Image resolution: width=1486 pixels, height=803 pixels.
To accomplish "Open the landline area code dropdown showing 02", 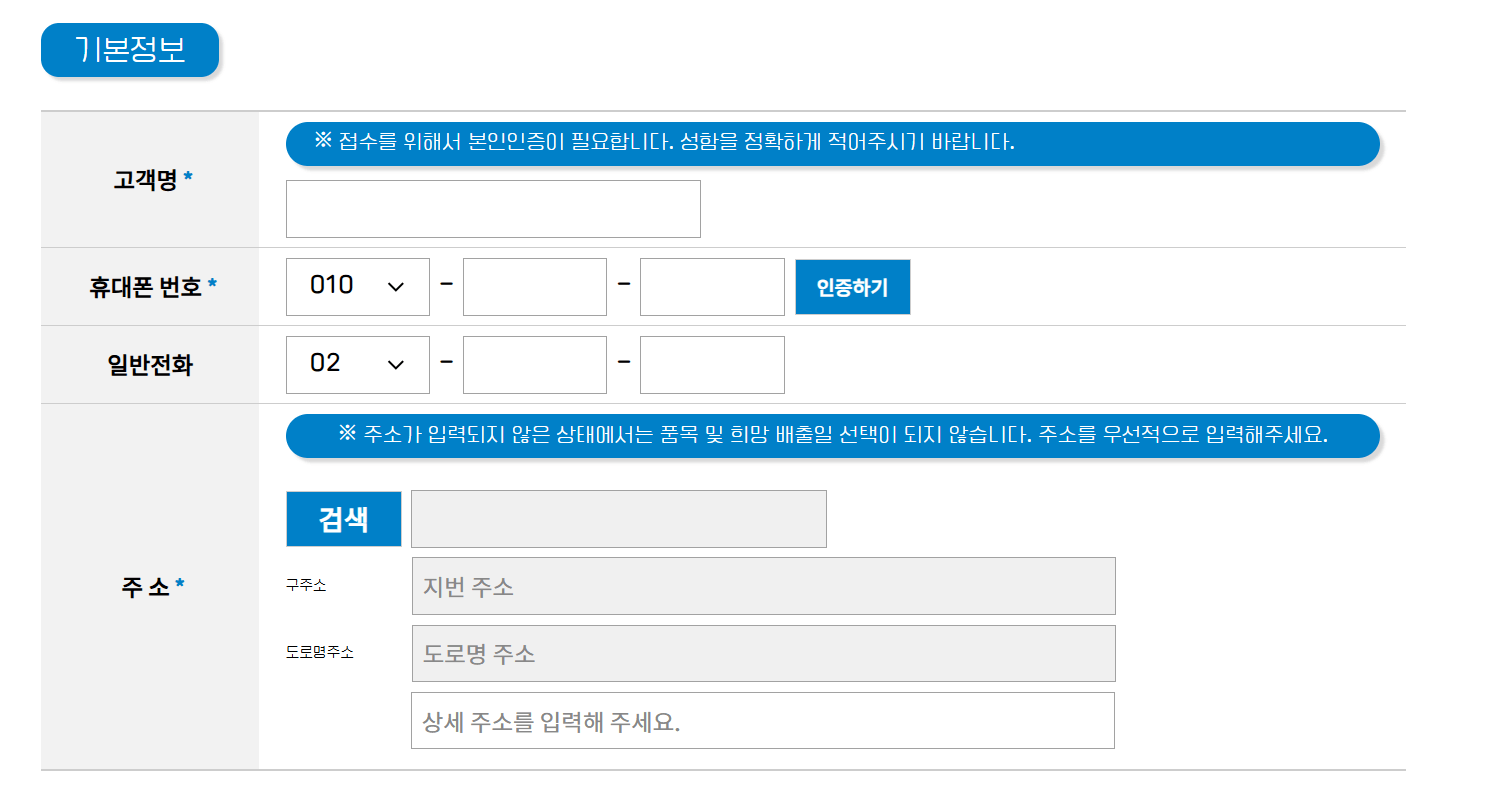I will tap(357, 364).
